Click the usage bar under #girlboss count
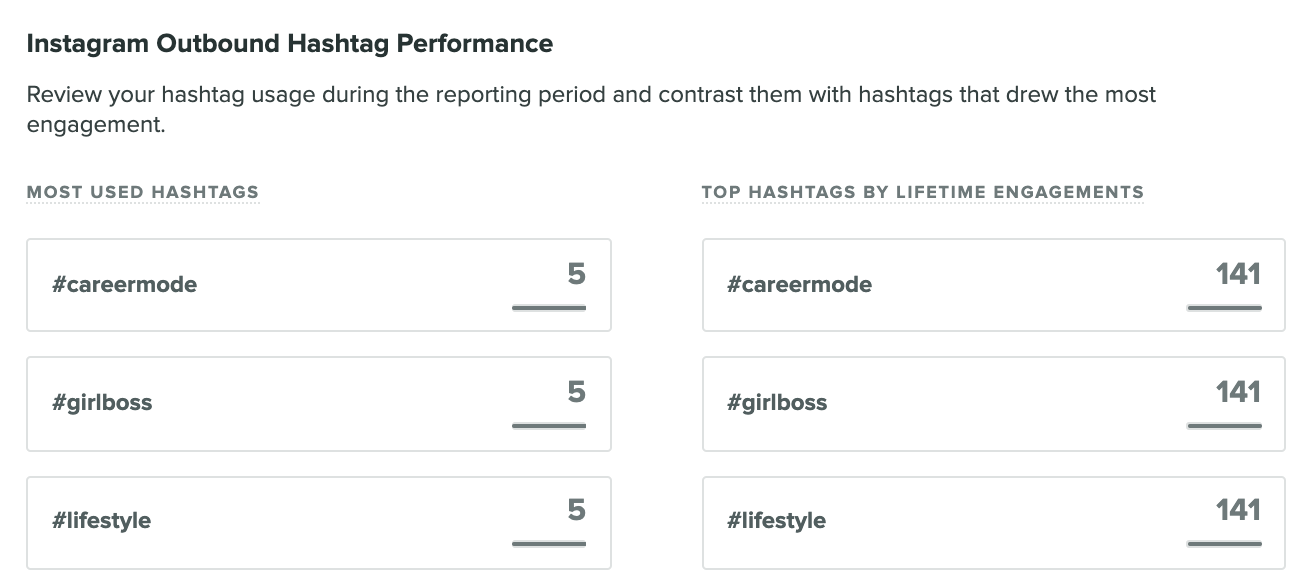This screenshot has height=586, width=1312. (x=549, y=426)
